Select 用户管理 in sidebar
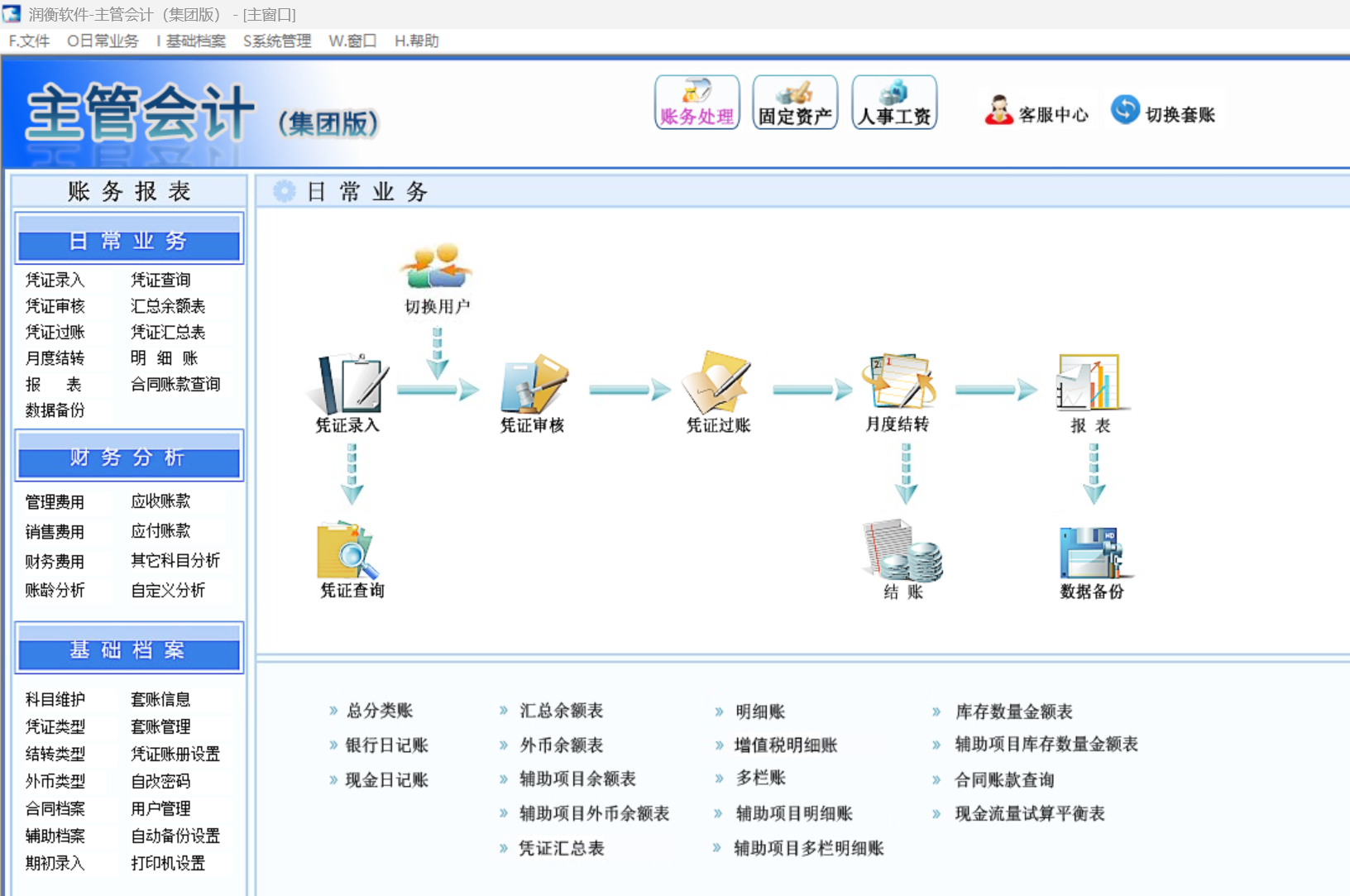This screenshot has height=896, width=1350. pyautogui.click(x=160, y=808)
